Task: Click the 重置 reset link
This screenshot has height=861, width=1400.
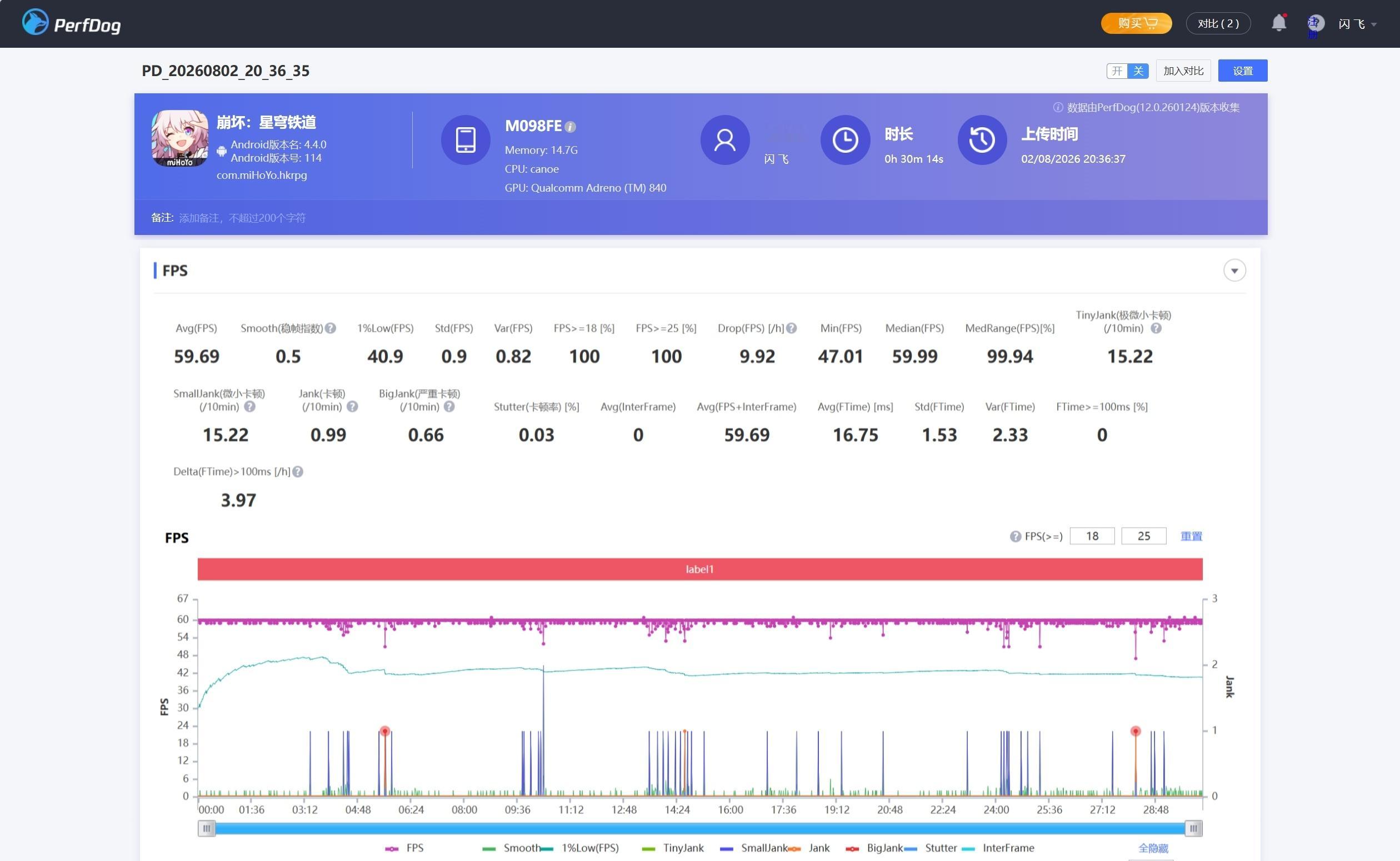Action: pos(1191,537)
